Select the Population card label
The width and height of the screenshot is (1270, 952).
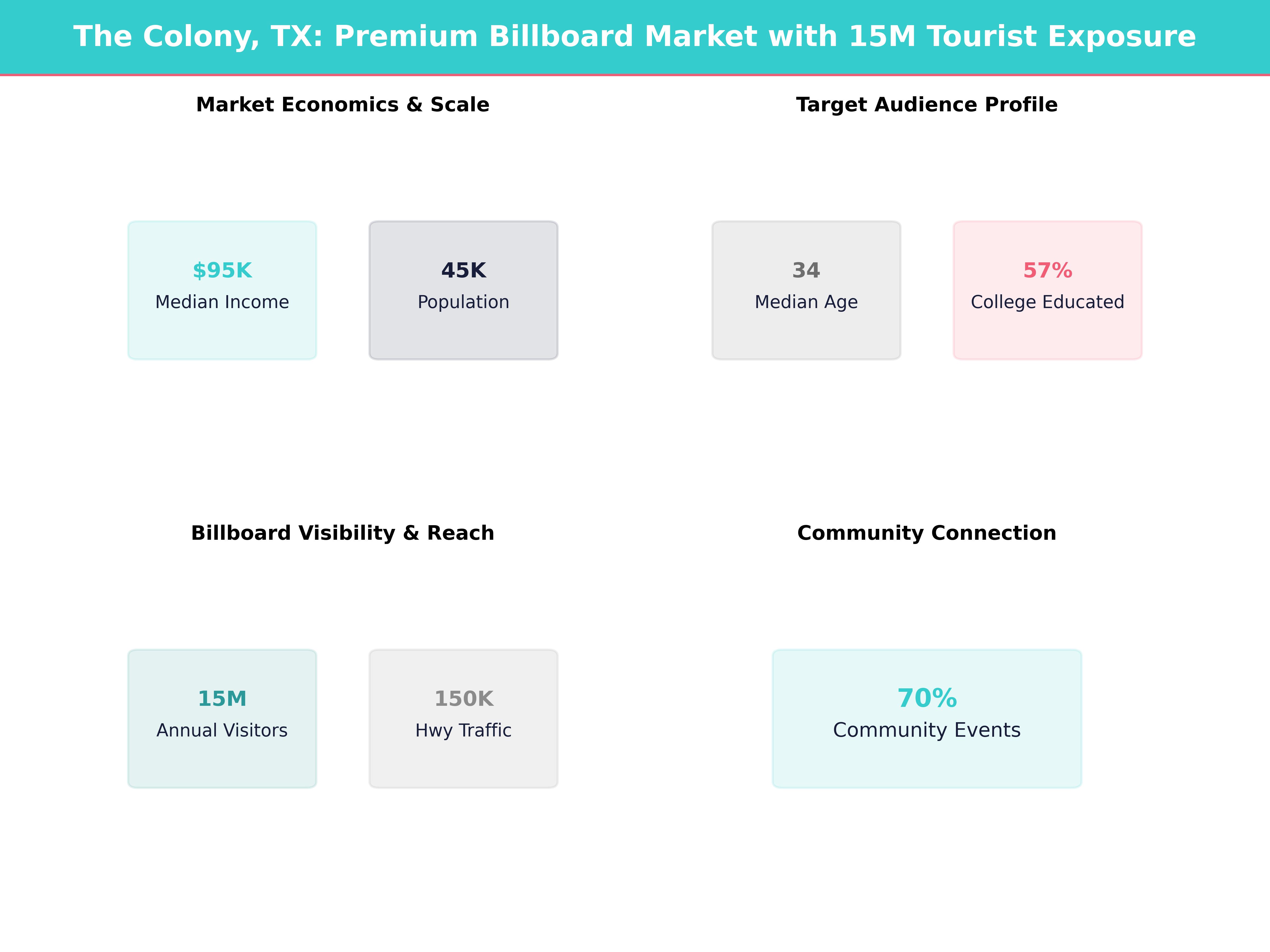pyautogui.click(x=463, y=302)
